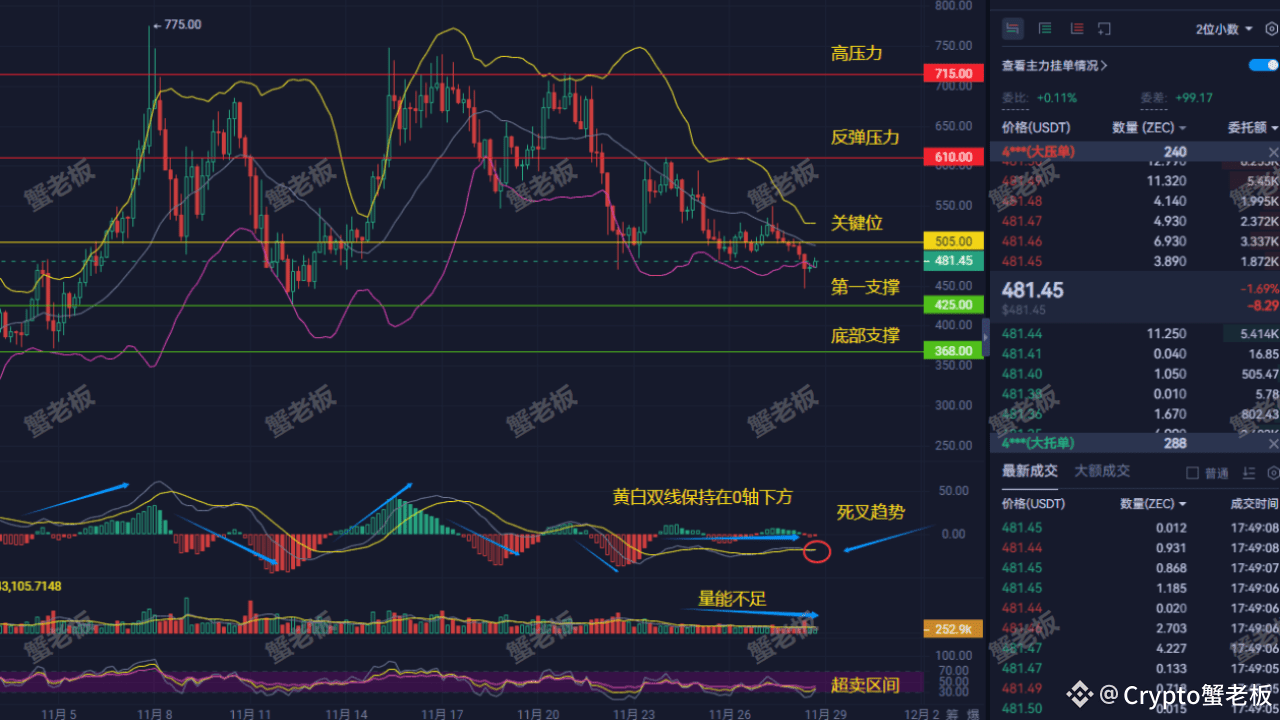This screenshot has width=1280, height=720.
Task: Open the recent trades settings hexagon icon
Action: pos(1272,473)
